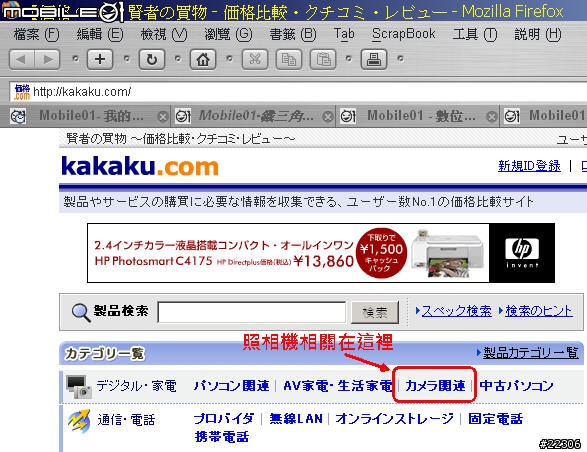Click the HP Photosmart C4175 banner ad

tap(321, 253)
